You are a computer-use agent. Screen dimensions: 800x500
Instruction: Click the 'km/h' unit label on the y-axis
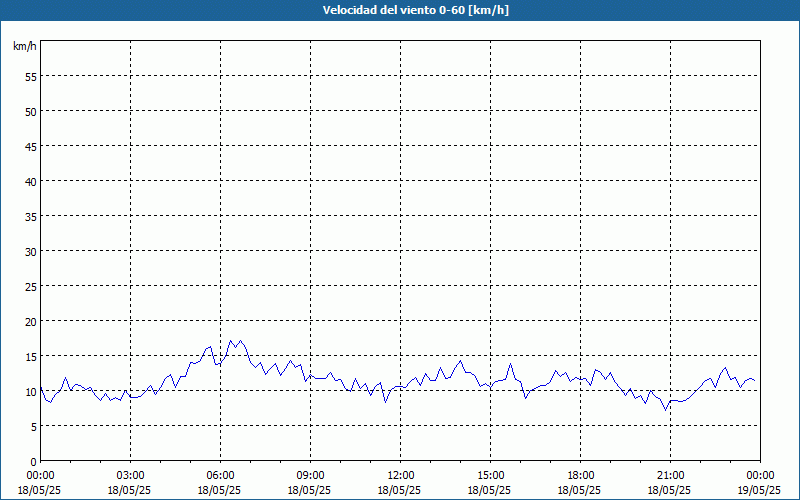(25, 47)
